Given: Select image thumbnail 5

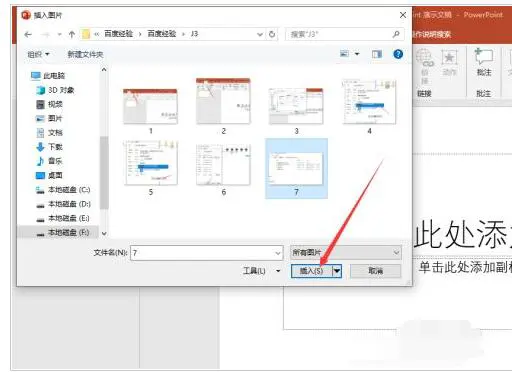Looking at the screenshot, I should (151, 163).
